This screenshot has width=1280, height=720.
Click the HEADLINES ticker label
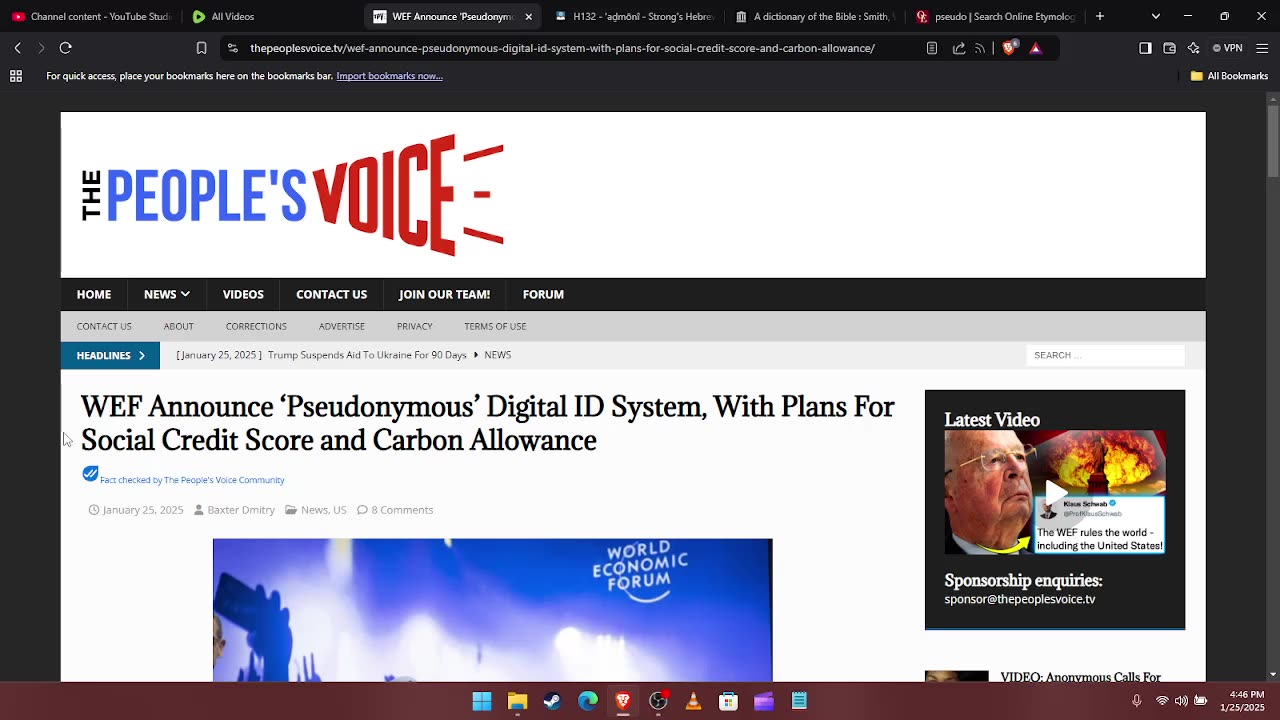tap(110, 355)
